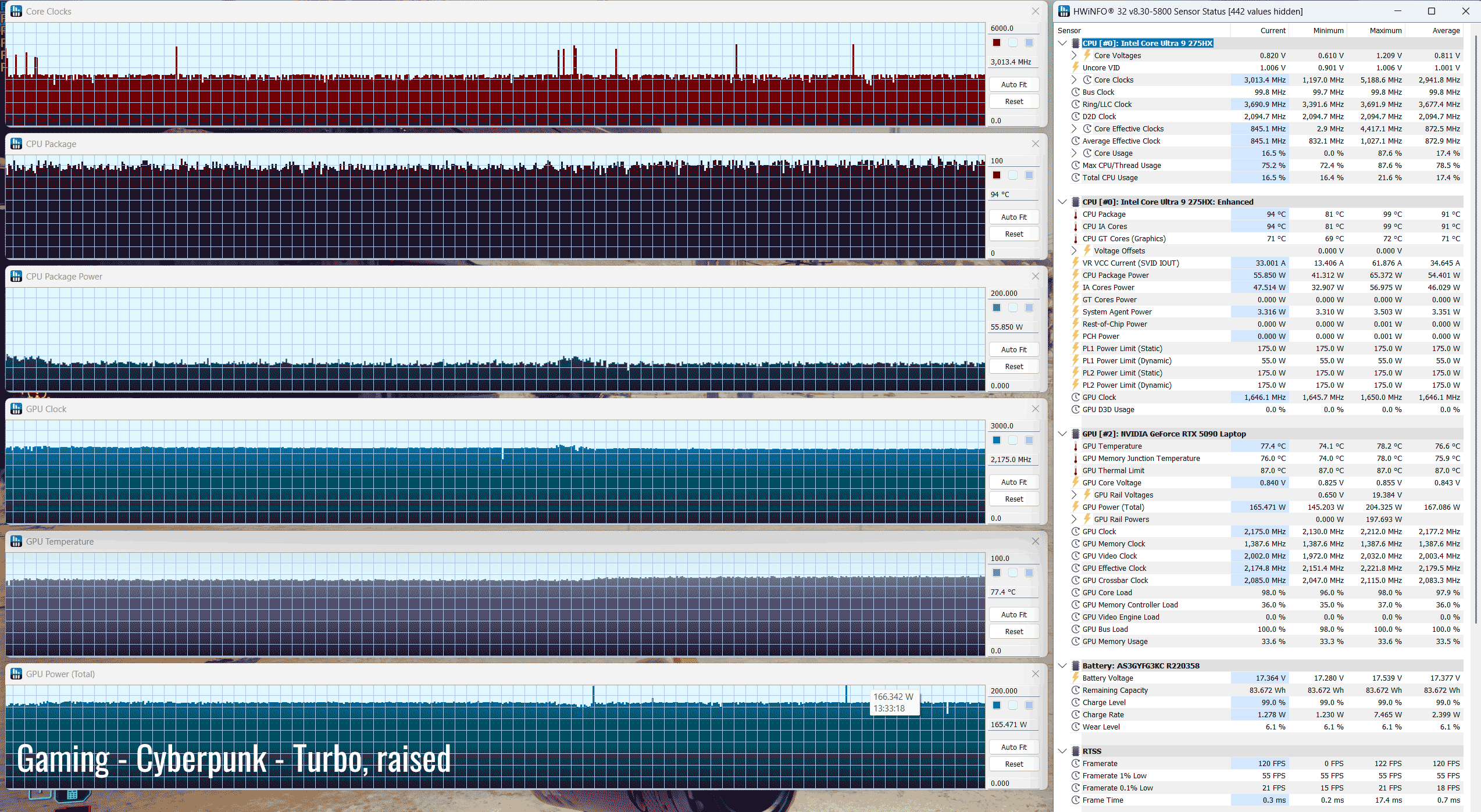Screen dimensions: 1481x812
Task: Click chip icon beside Battery AS3GYFG3KC sensor group
Action: coord(1076,666)
